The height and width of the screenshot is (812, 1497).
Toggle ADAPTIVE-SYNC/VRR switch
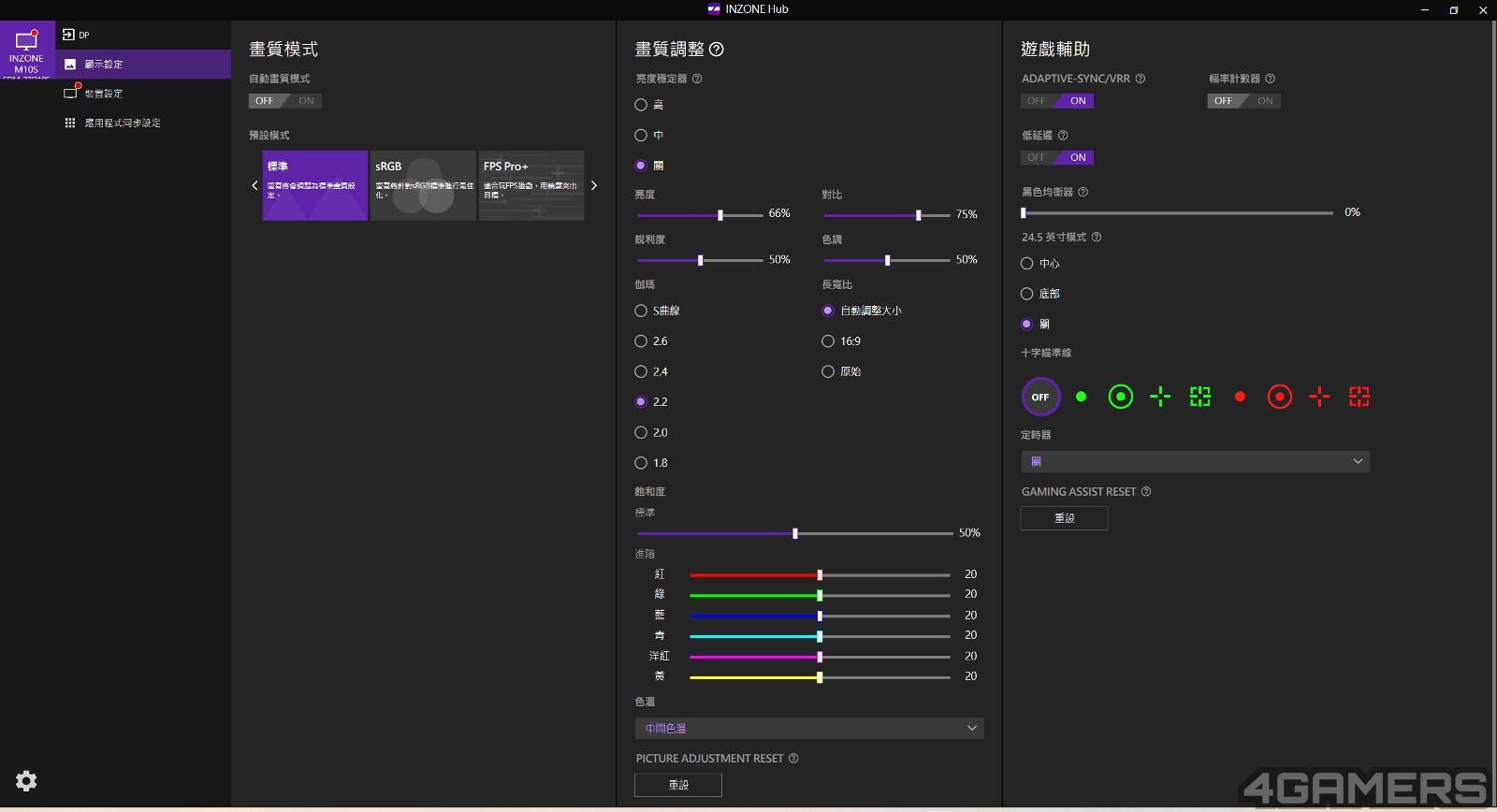click(x=1057, y=101)
